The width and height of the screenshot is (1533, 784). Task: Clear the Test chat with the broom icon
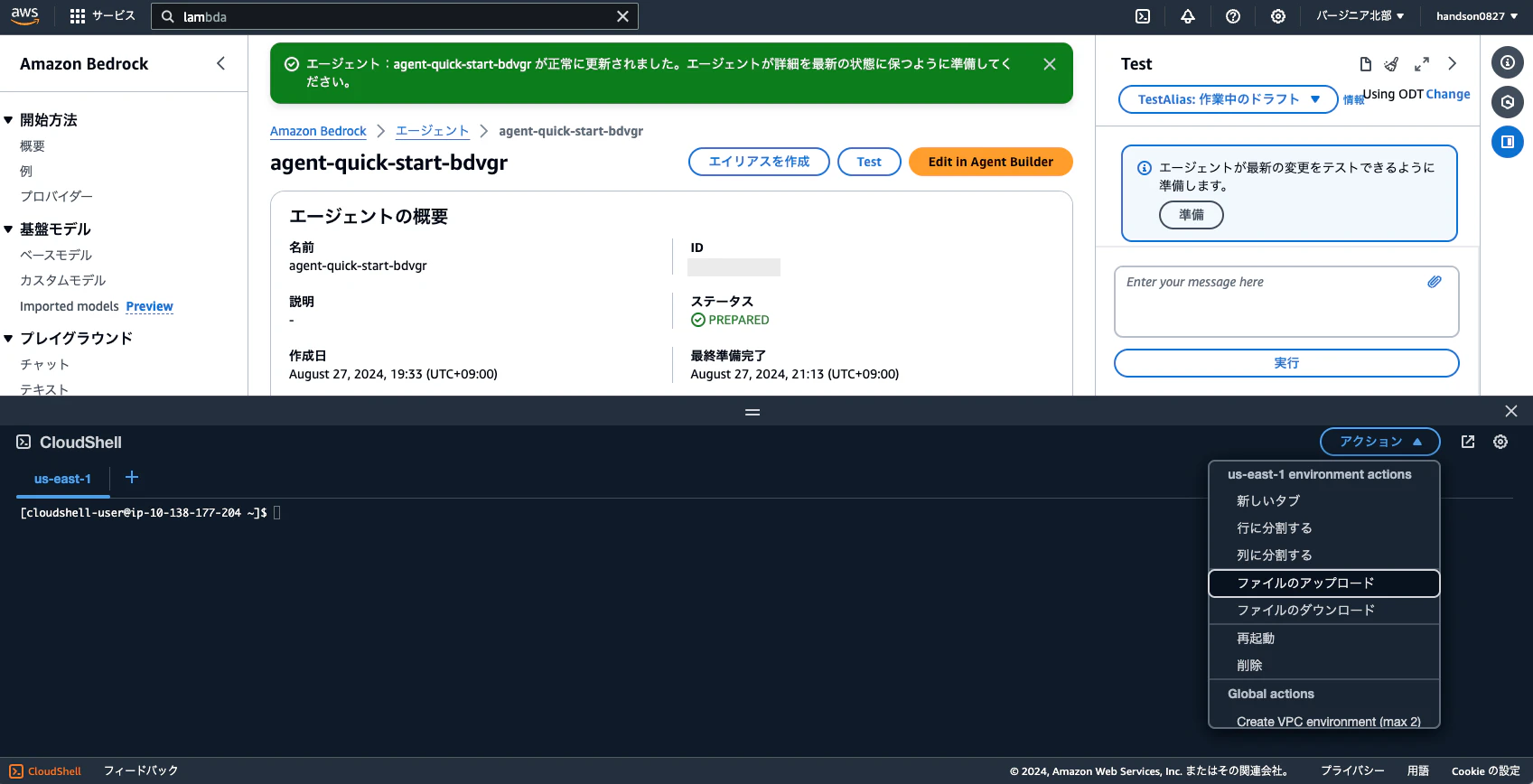click(1392, 64)
